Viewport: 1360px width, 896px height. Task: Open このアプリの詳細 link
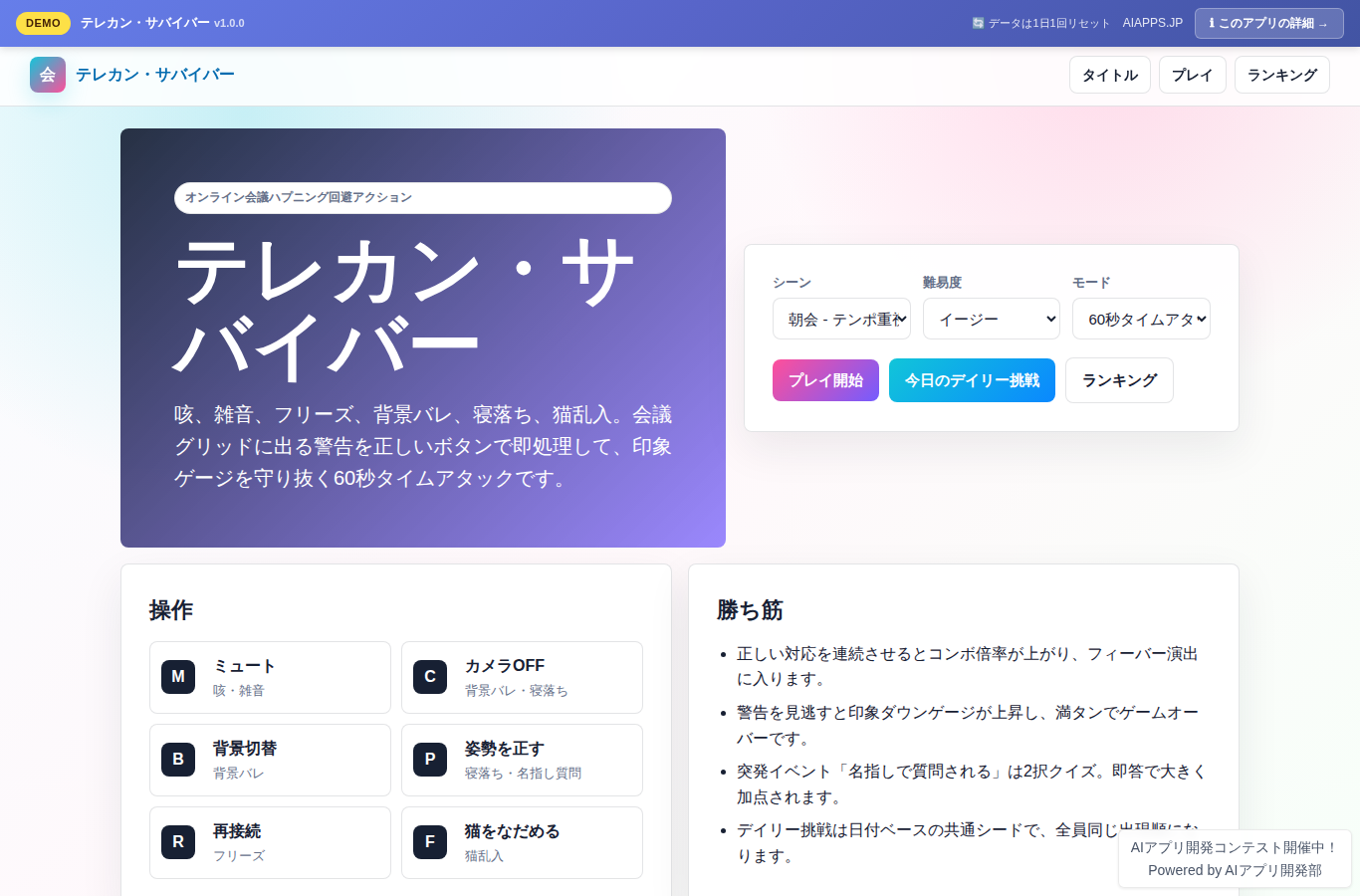tap(1269, 23)
